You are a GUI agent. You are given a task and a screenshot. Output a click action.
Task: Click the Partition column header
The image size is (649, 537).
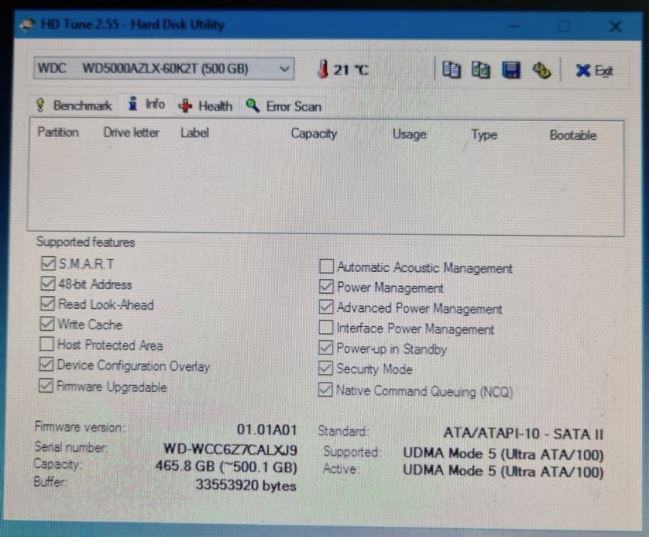click(58, 132)
